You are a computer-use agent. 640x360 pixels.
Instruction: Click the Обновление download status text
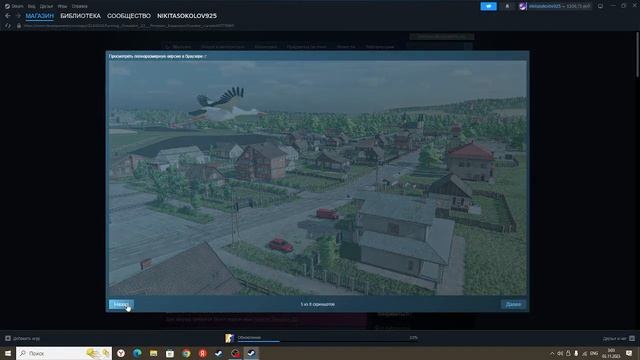(x=249, y=337)
